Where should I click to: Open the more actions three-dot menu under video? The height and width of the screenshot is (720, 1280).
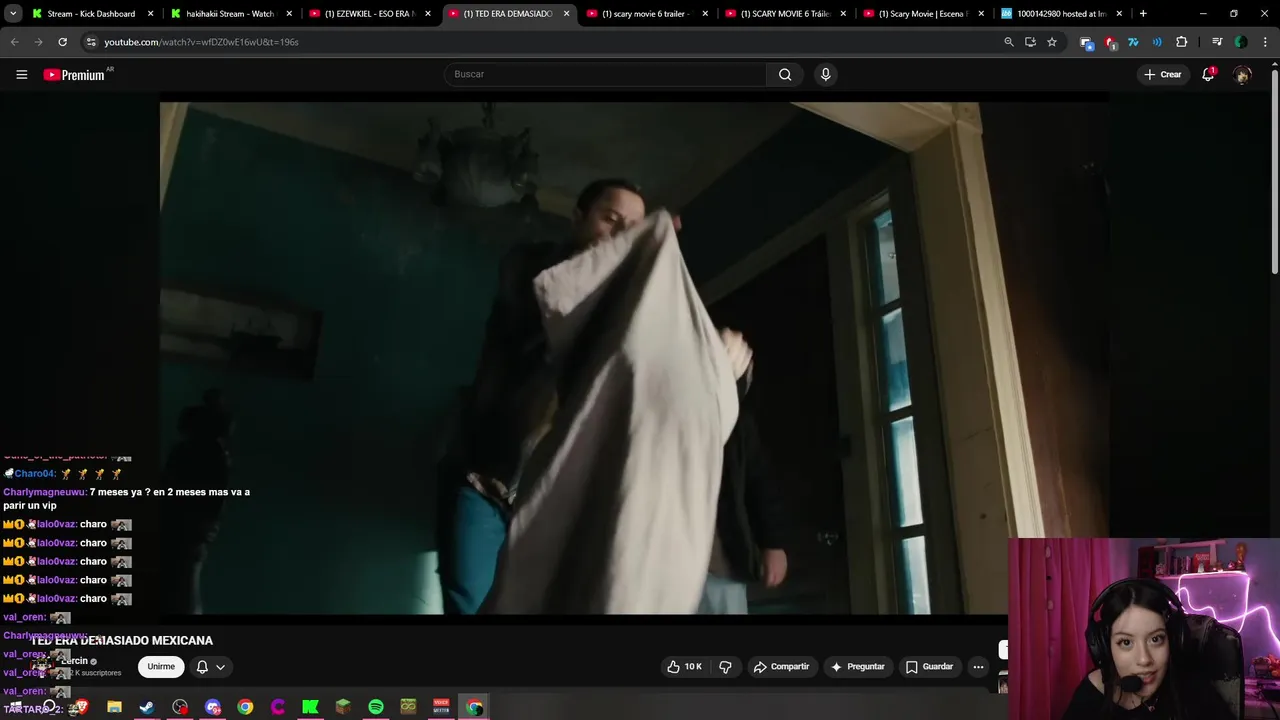point(978,667)
